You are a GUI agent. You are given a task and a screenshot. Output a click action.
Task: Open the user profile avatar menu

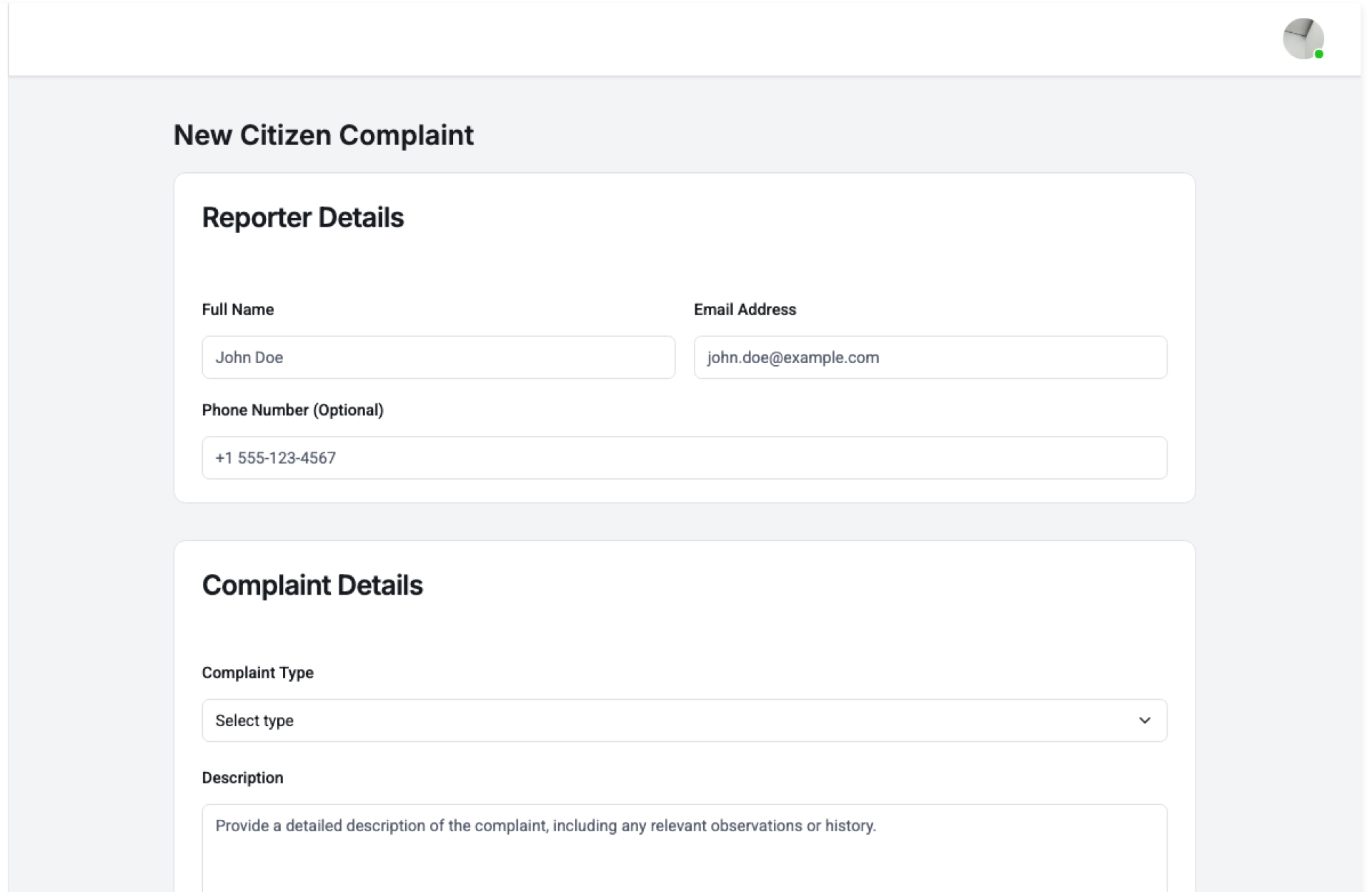pyautogui.click(x=1303, y=39)
